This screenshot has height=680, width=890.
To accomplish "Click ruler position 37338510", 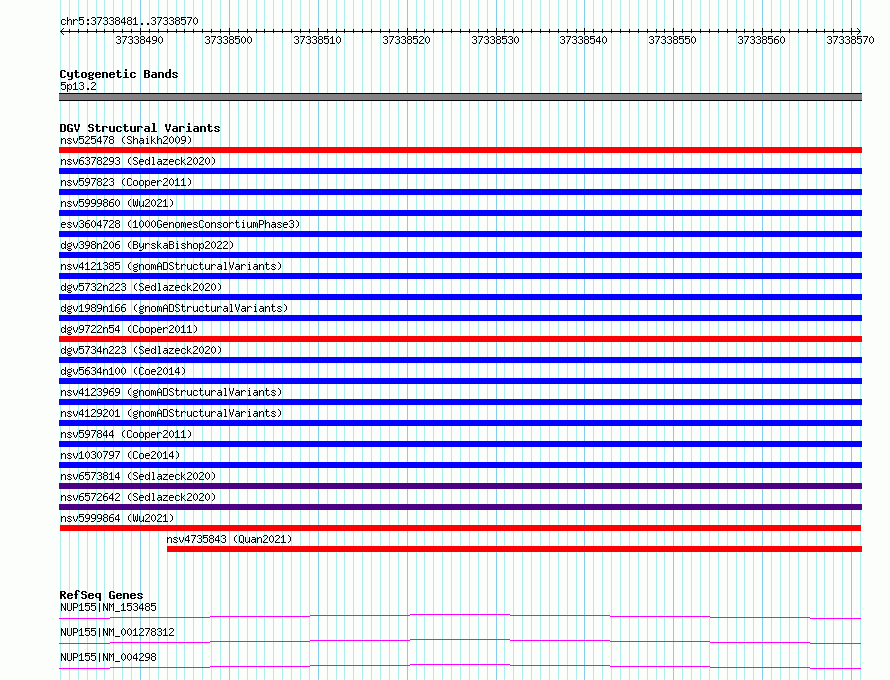I will pyautogui.click(x=317, y=40).
